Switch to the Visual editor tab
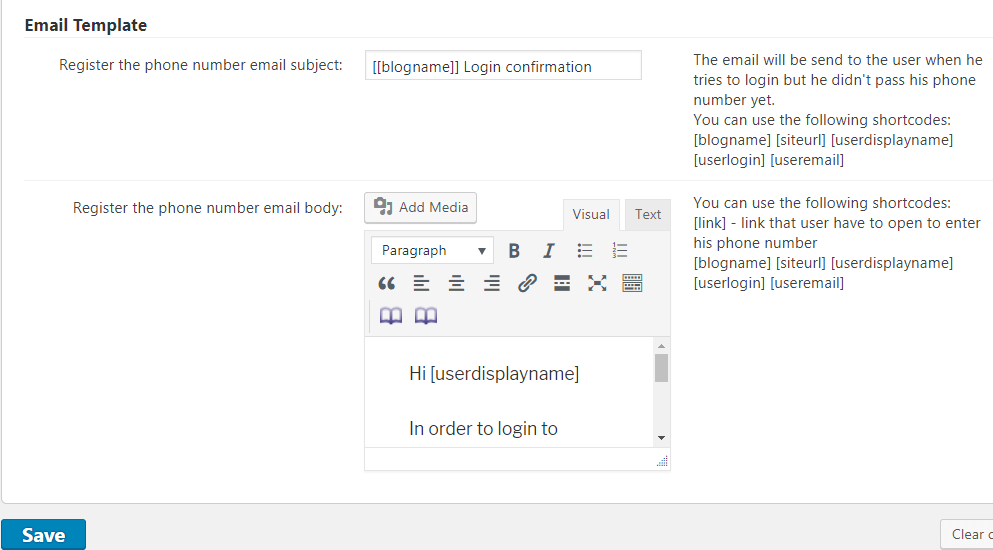Viewport: 993px width, 550px height. click(x=591, y=214)
